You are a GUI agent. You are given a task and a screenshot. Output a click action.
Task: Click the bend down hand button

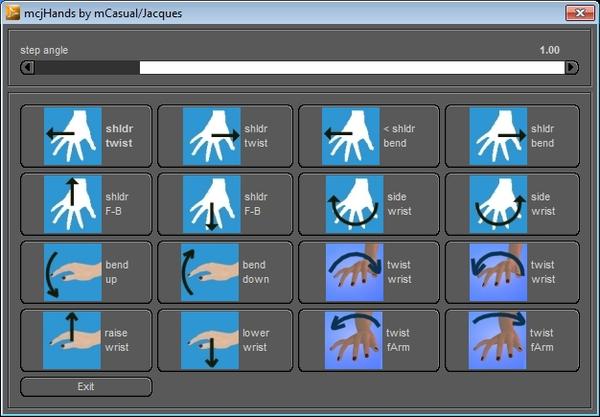(x=225, y=272)
